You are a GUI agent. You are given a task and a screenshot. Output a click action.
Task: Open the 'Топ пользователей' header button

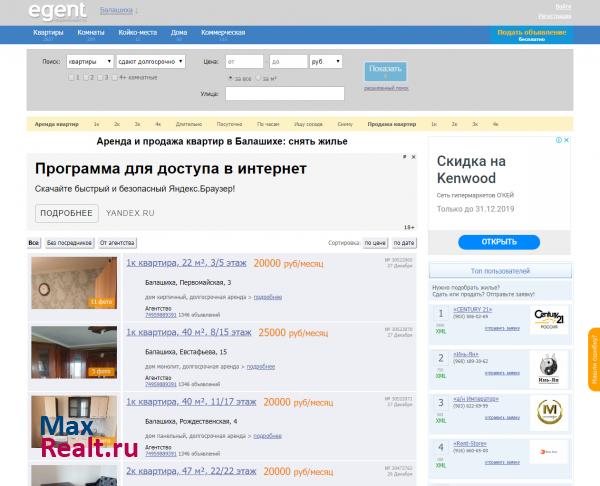coord(500,271)
